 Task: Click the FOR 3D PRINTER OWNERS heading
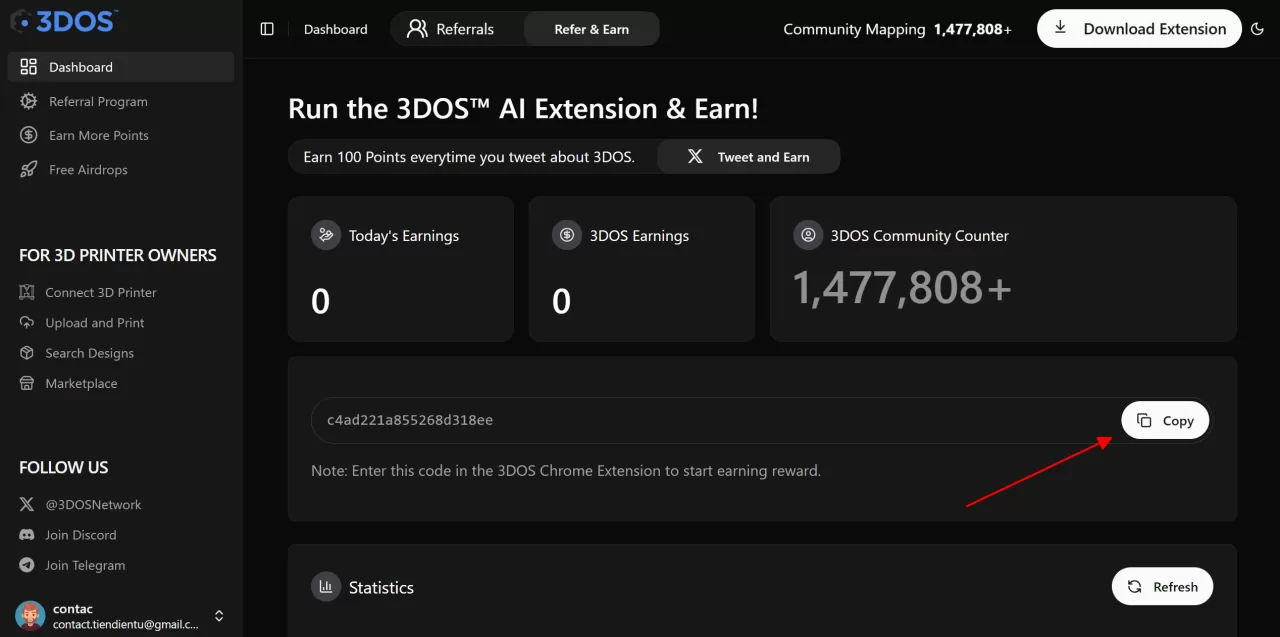click(x=118, y=255)
